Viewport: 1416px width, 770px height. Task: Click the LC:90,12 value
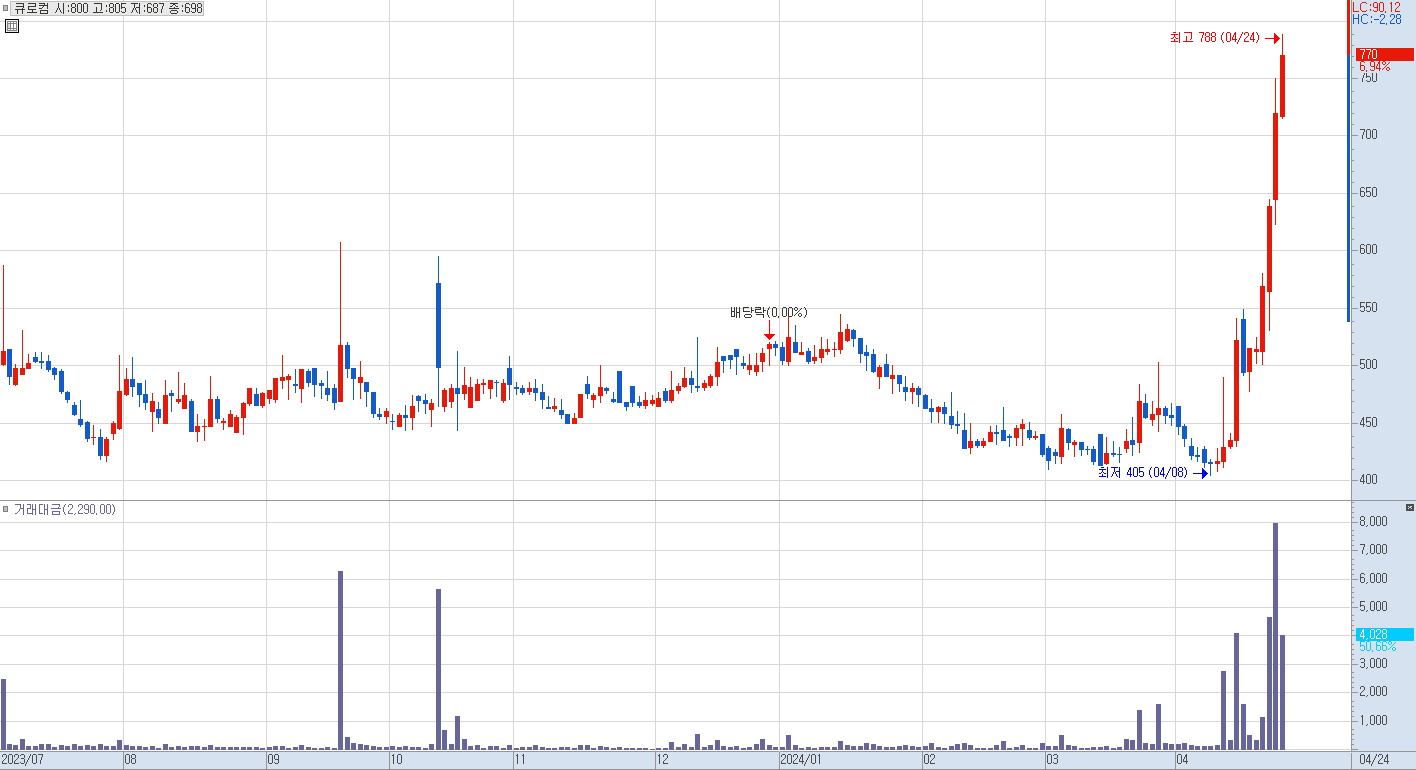point(1376,7)
